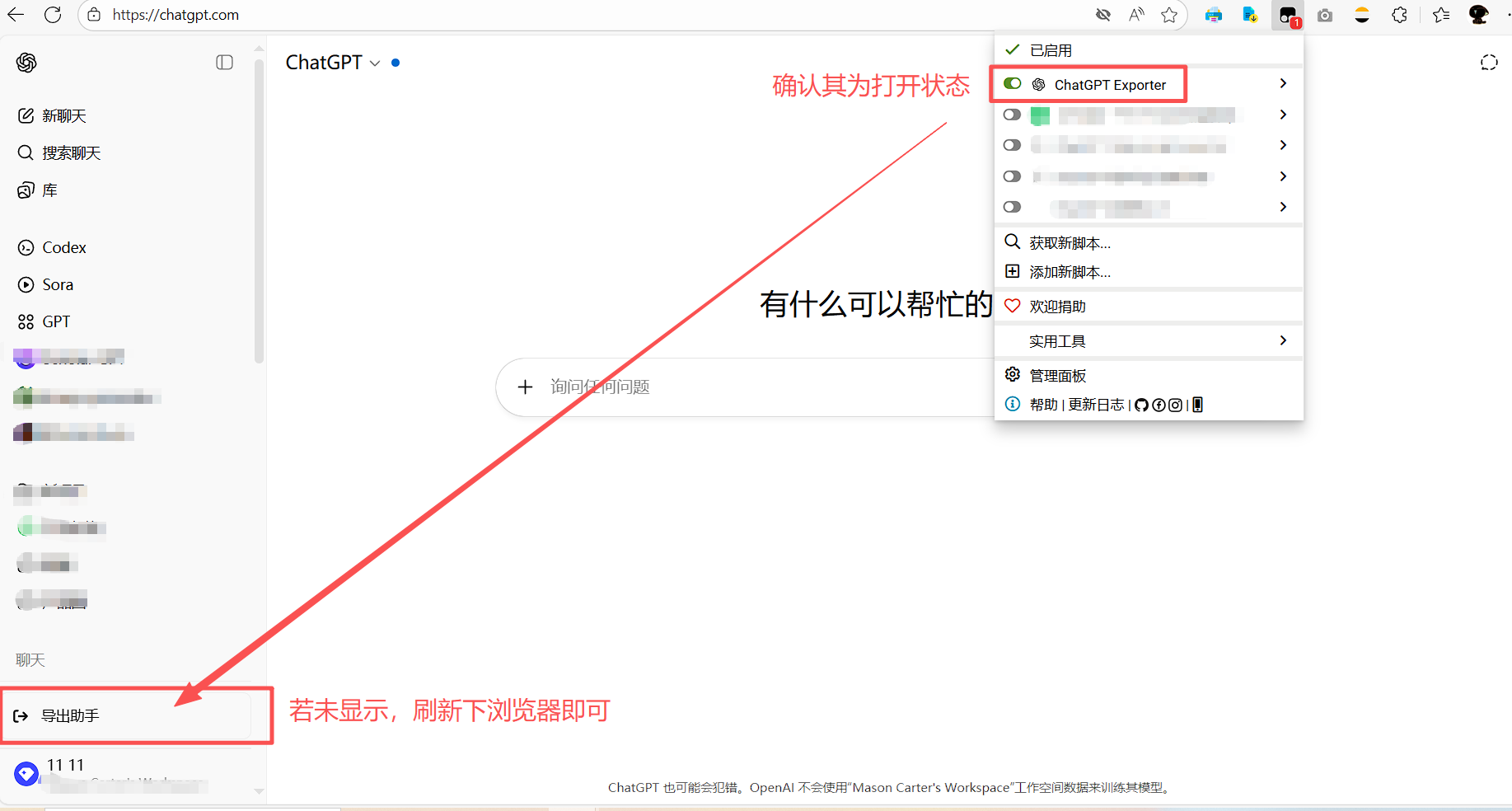The image size is (1512, 811).
Task: Click the plus attach icon in prompt box
Action: click(x=525, y=387)
